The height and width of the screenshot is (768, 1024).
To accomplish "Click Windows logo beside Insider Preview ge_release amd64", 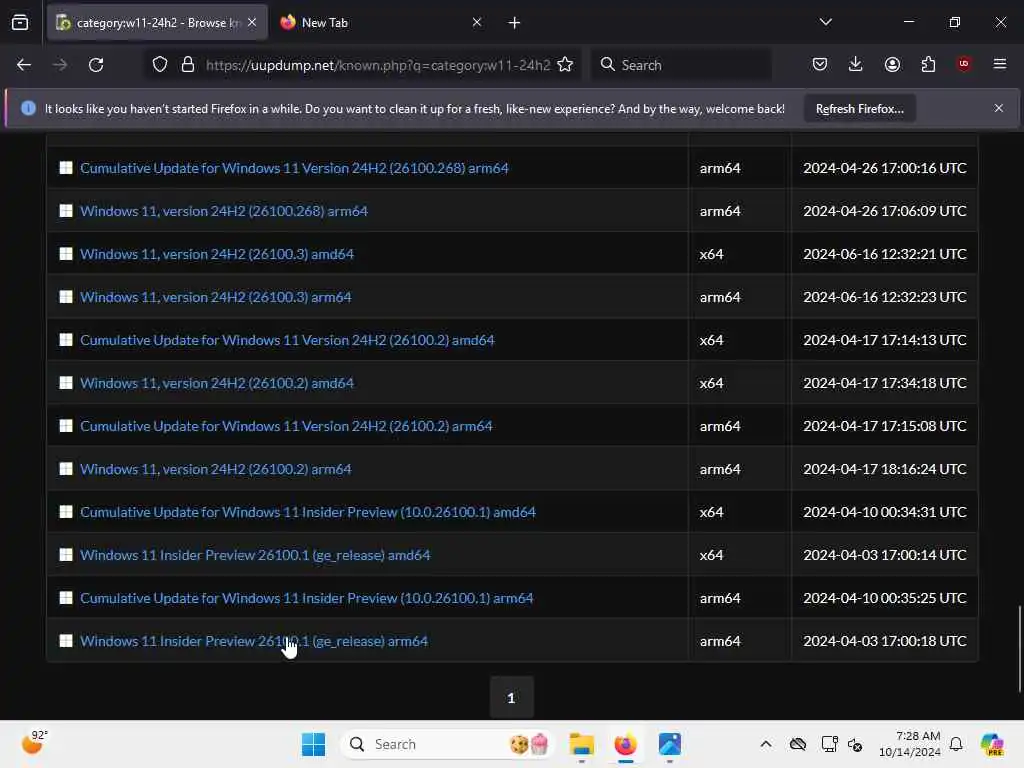I will click(66, 555).
